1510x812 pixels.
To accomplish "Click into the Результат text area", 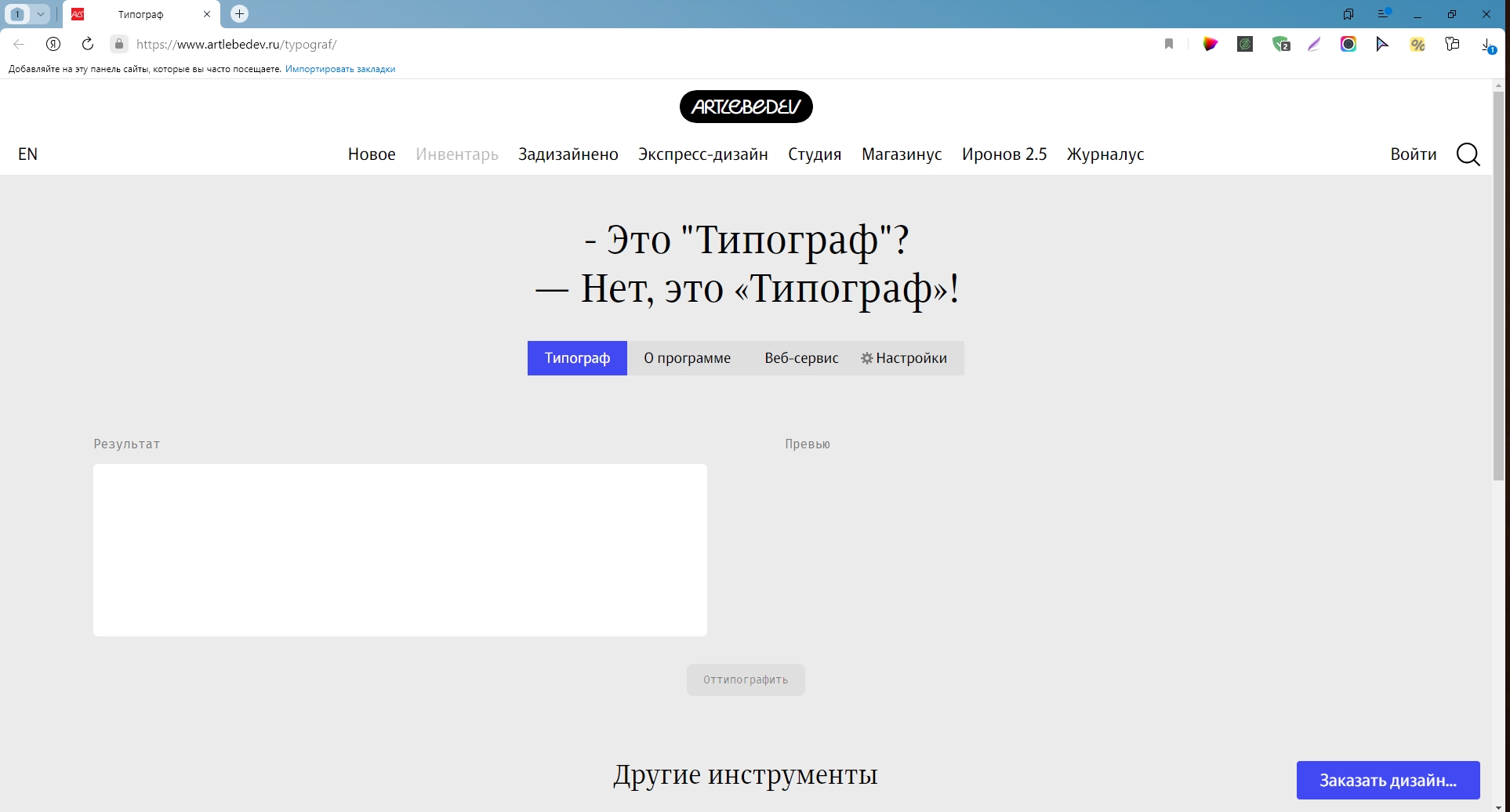I will tap(400, 550).
